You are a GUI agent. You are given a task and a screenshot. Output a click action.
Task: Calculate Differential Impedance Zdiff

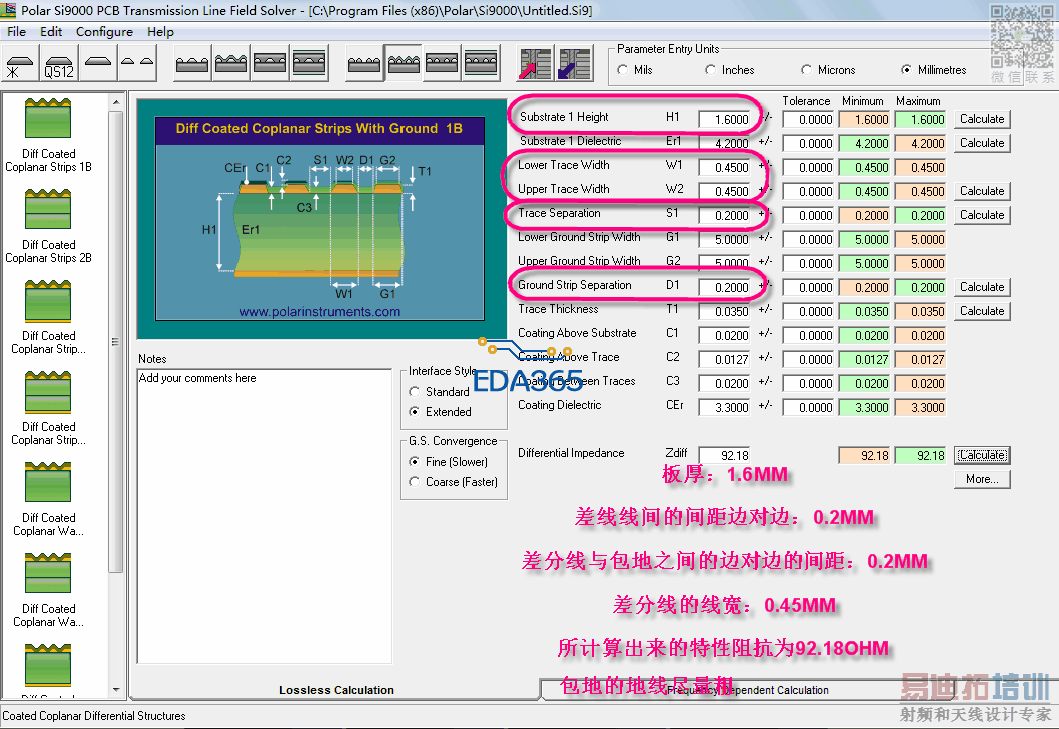[982, 455]
